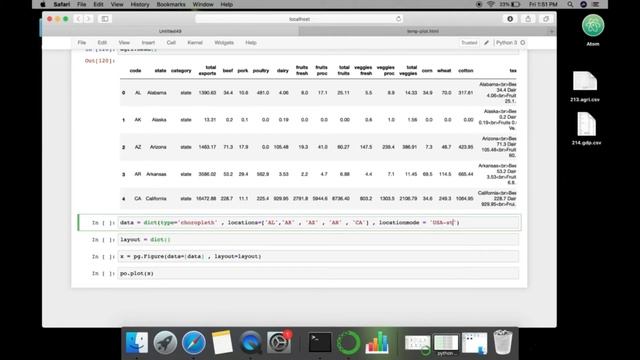The height and width of the screenshot is (360, 640).
Task: Click the Safari back arrow button
Action: pyautogui.click(x=78, y=19)
